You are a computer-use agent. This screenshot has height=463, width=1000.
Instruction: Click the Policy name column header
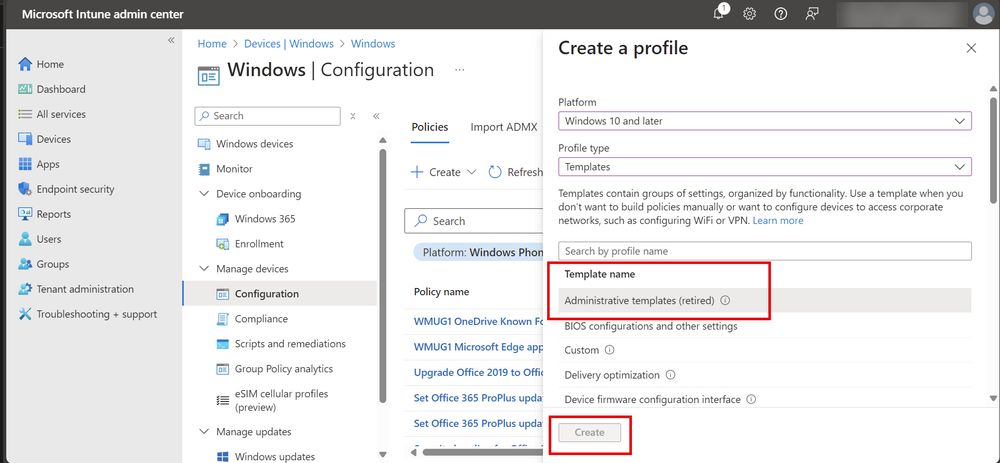tap(441, 291)
